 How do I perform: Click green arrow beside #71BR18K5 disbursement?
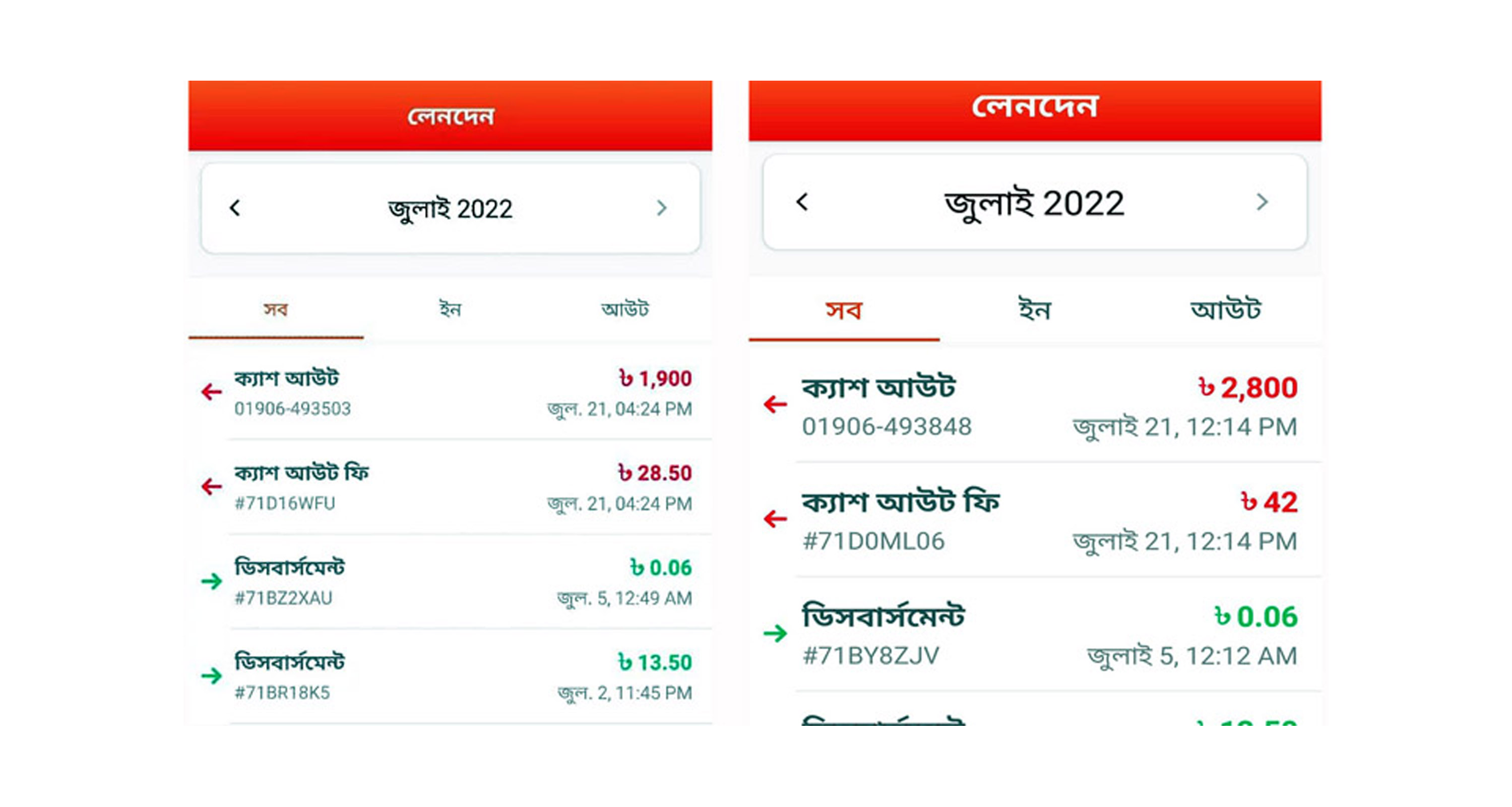coord(211,675)
